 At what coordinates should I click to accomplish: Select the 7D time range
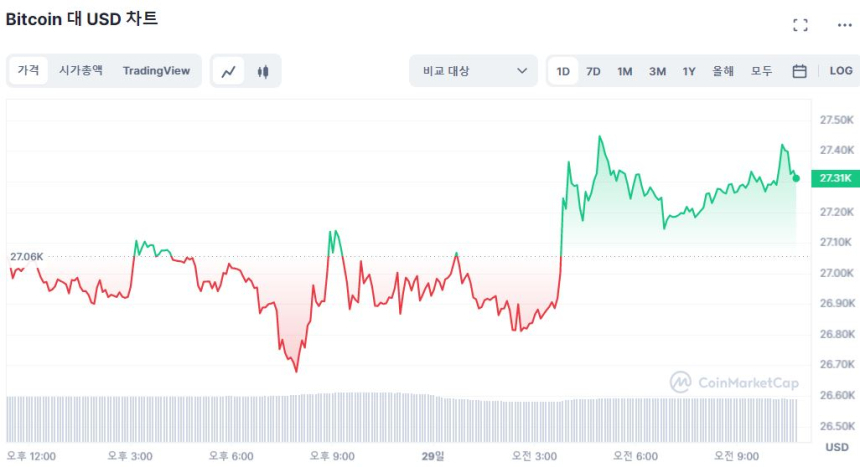coord(593,71)
